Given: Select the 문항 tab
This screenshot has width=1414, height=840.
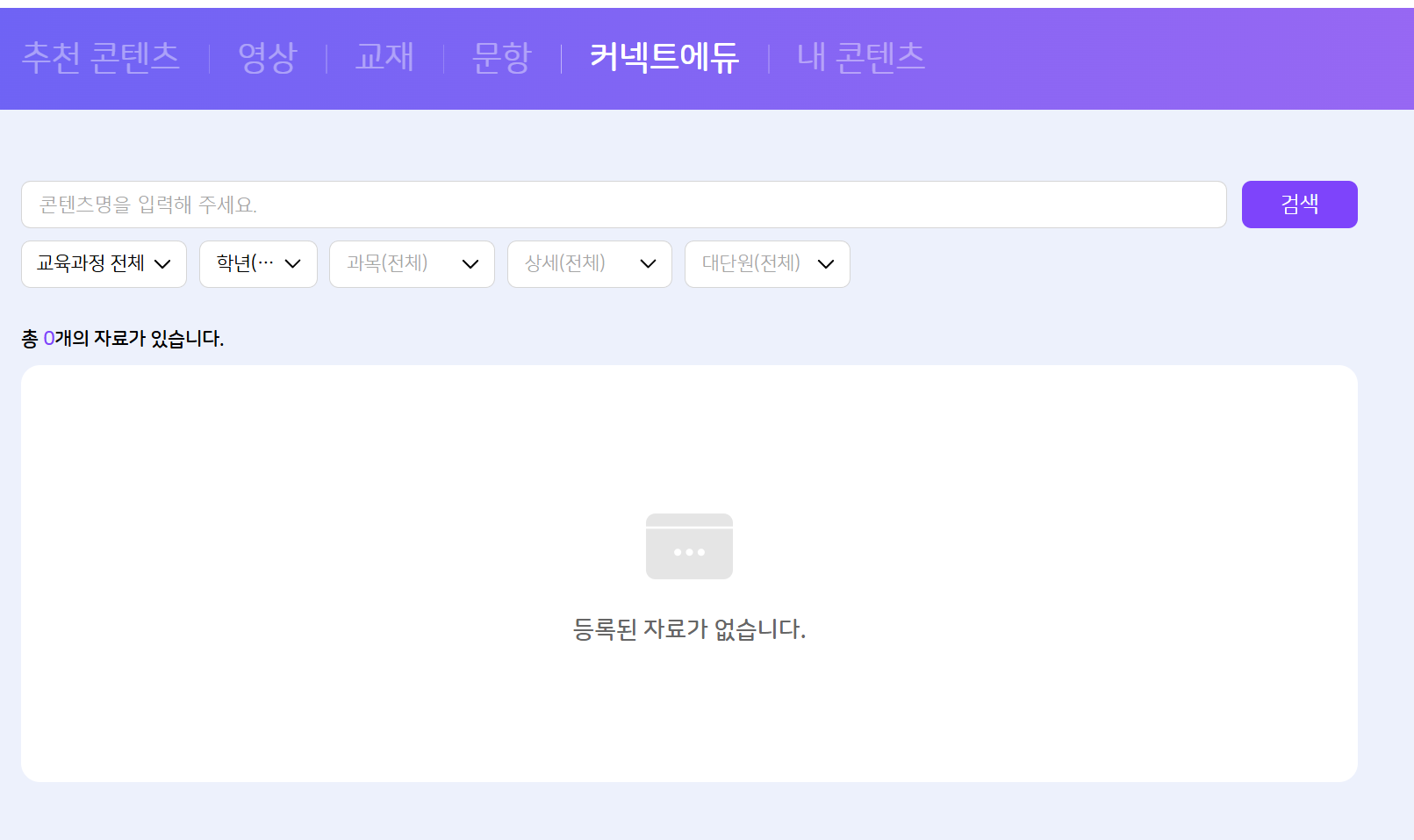Looking at the screenshot, I should click(502, 58).
